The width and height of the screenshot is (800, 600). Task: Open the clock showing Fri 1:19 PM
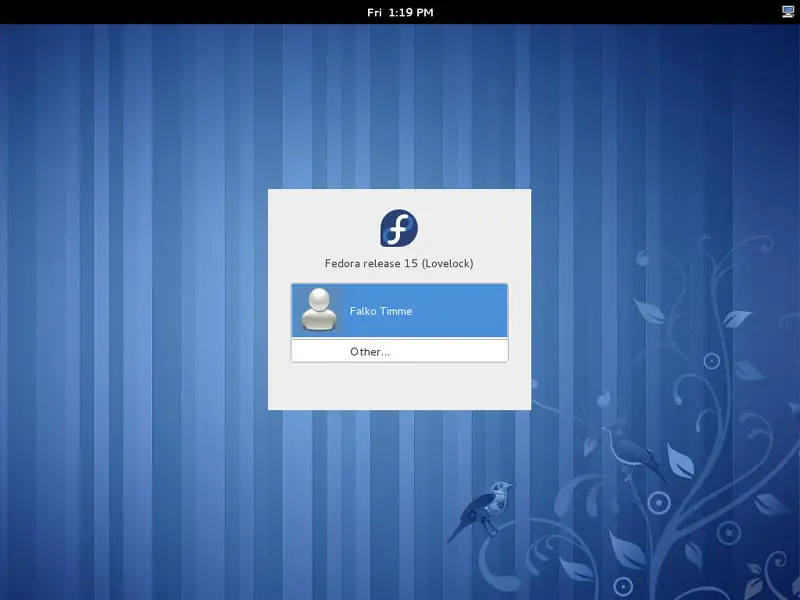[x=400, y=12]
